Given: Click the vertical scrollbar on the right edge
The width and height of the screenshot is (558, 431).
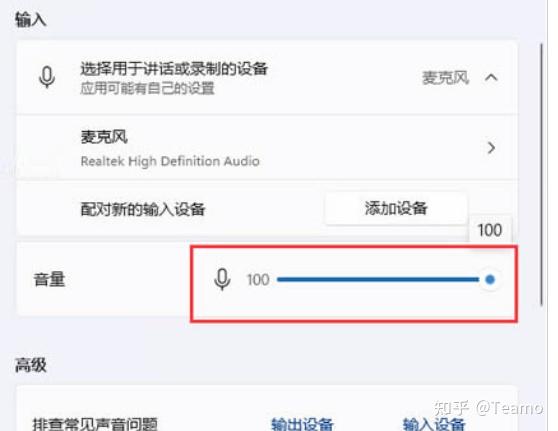Looking at the screenshot, I should pos(541,174).
